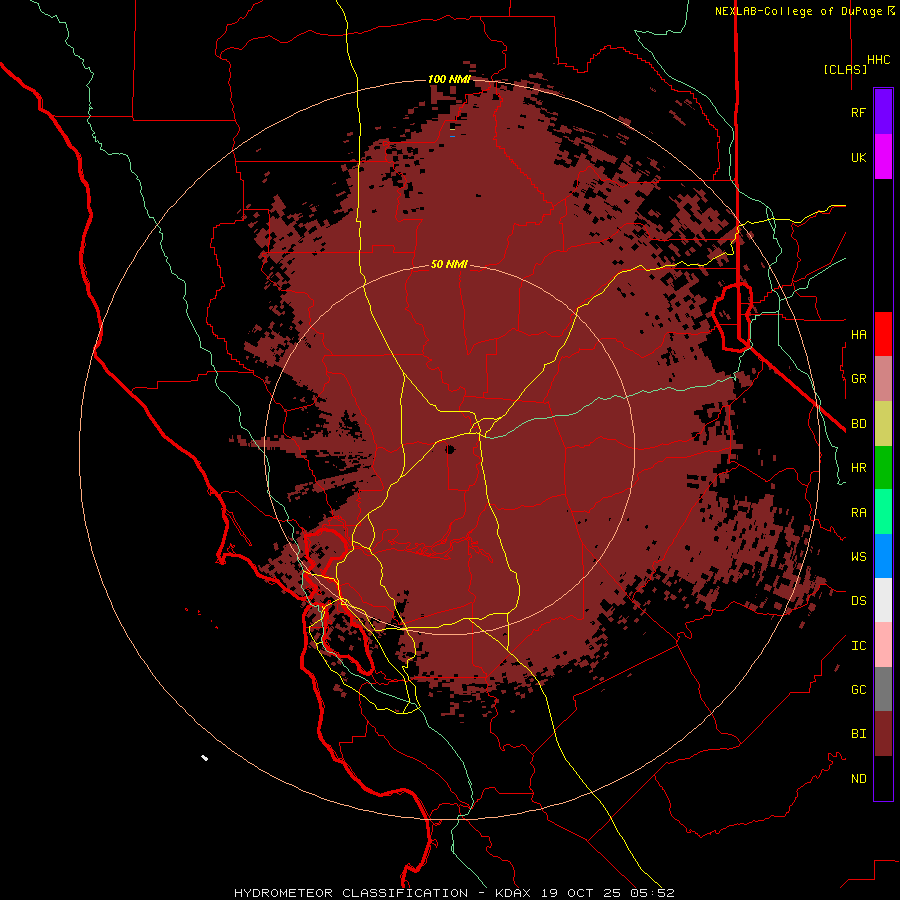Click the magenta UK color swatch in legend
The image size is (900, 900).
[883, 157]
